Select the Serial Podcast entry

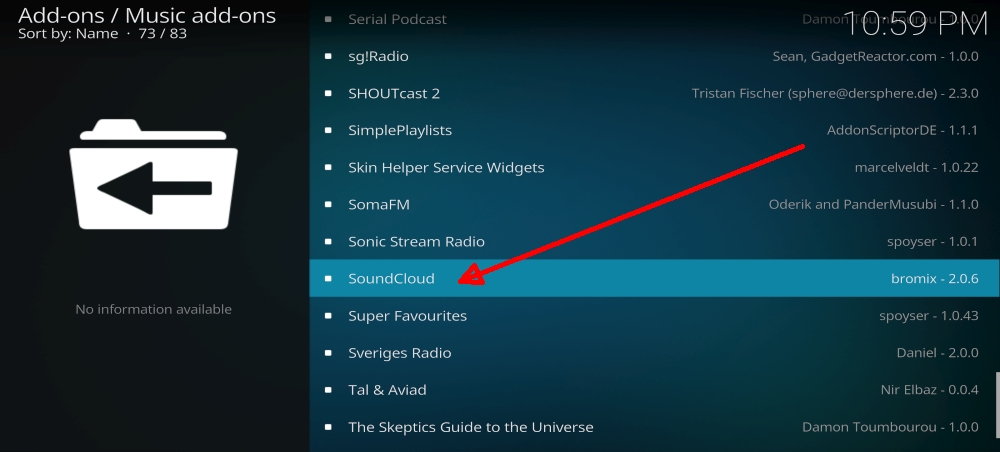click(652, 19)
